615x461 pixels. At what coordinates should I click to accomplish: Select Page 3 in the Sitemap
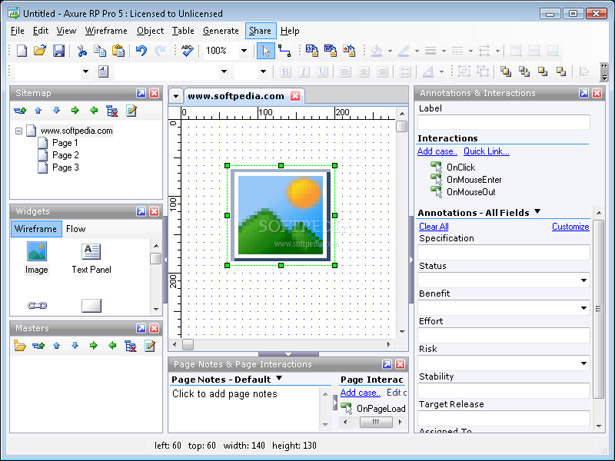click(x=66, y=168)
